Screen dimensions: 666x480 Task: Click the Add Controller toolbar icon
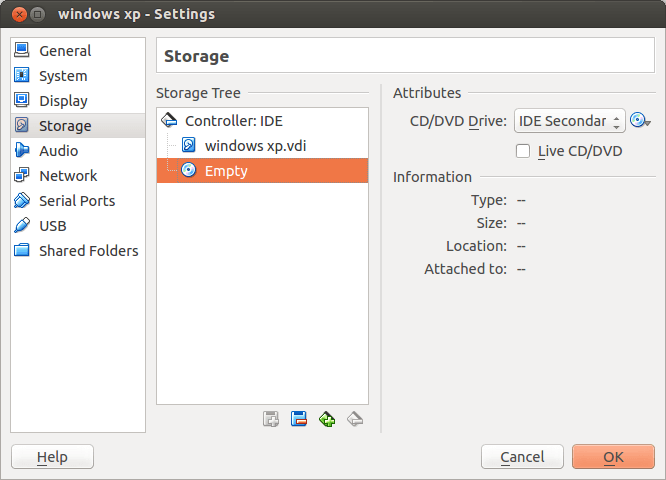tap(271, 419)
